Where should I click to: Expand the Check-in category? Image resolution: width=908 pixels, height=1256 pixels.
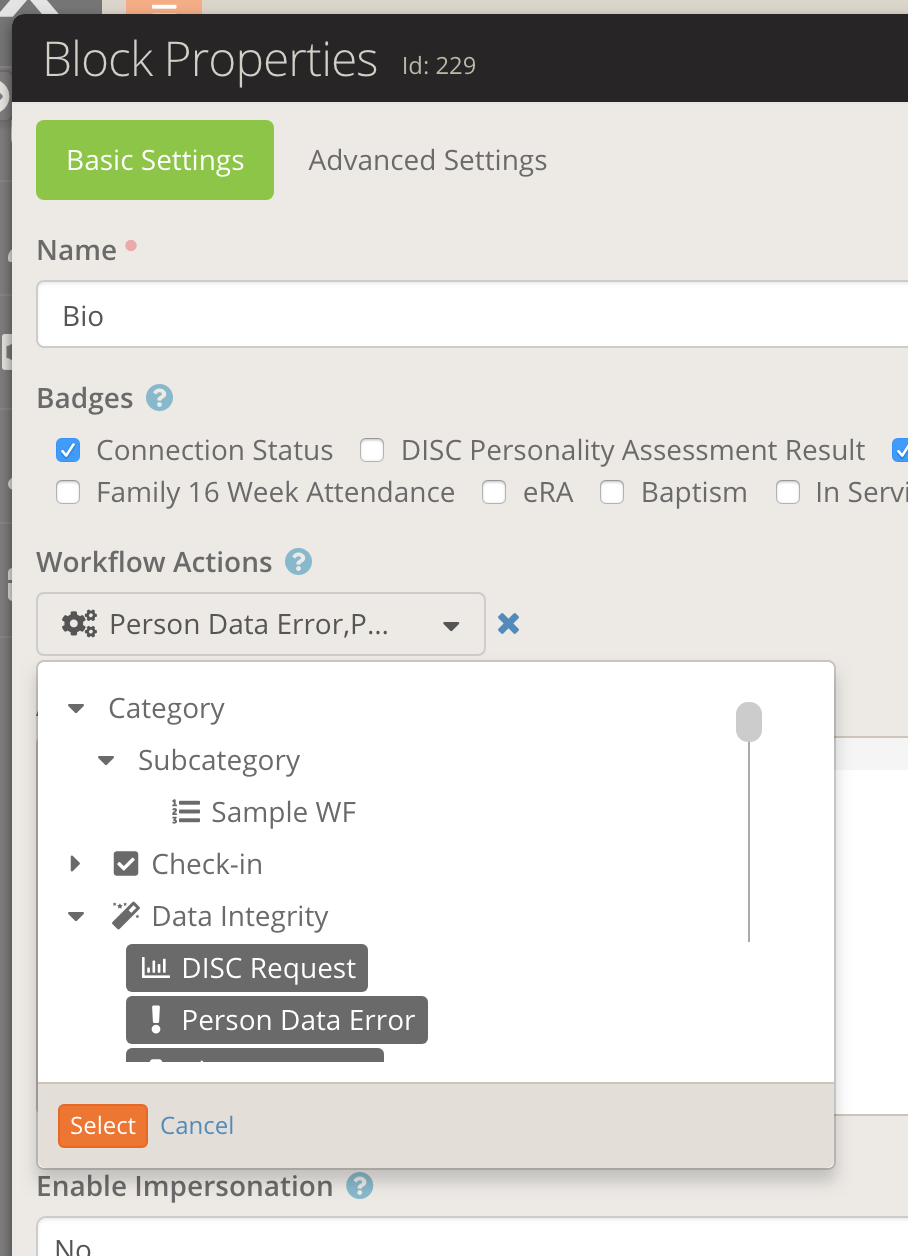click(x=76, y=863)
